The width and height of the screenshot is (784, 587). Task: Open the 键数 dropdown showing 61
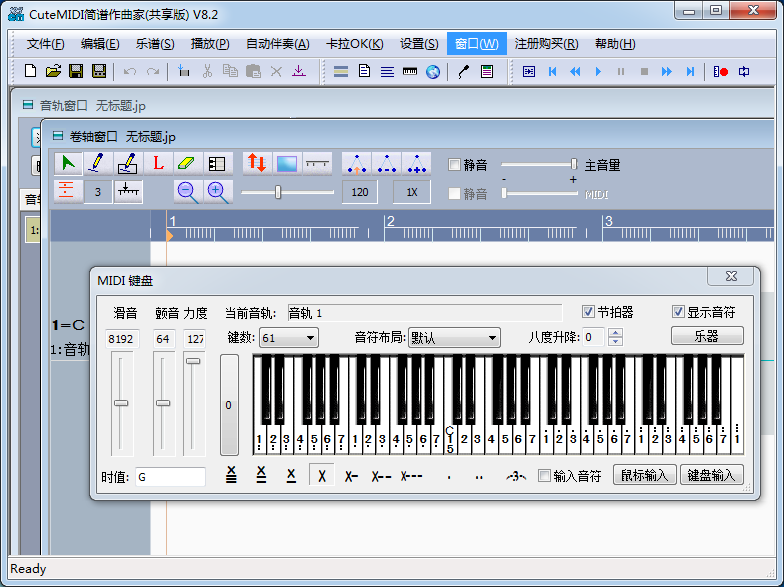[288, 338]
